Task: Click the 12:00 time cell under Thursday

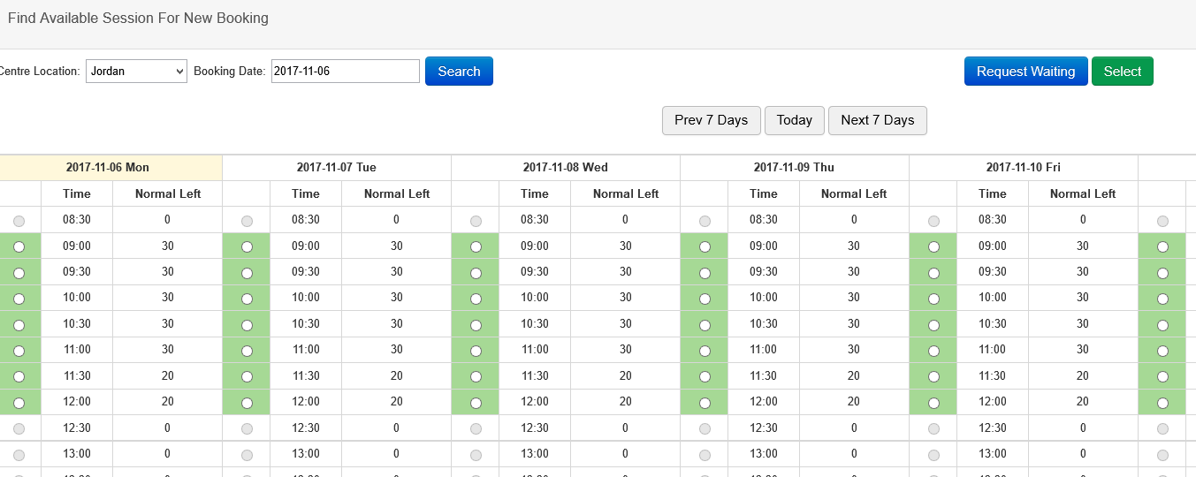Action: [764, 401]
